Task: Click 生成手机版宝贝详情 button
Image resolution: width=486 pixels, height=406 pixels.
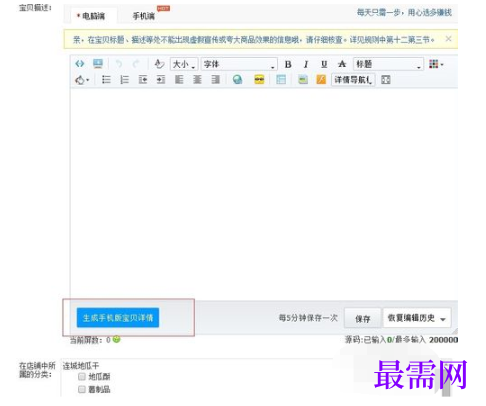Action: (x=118, y=318)
